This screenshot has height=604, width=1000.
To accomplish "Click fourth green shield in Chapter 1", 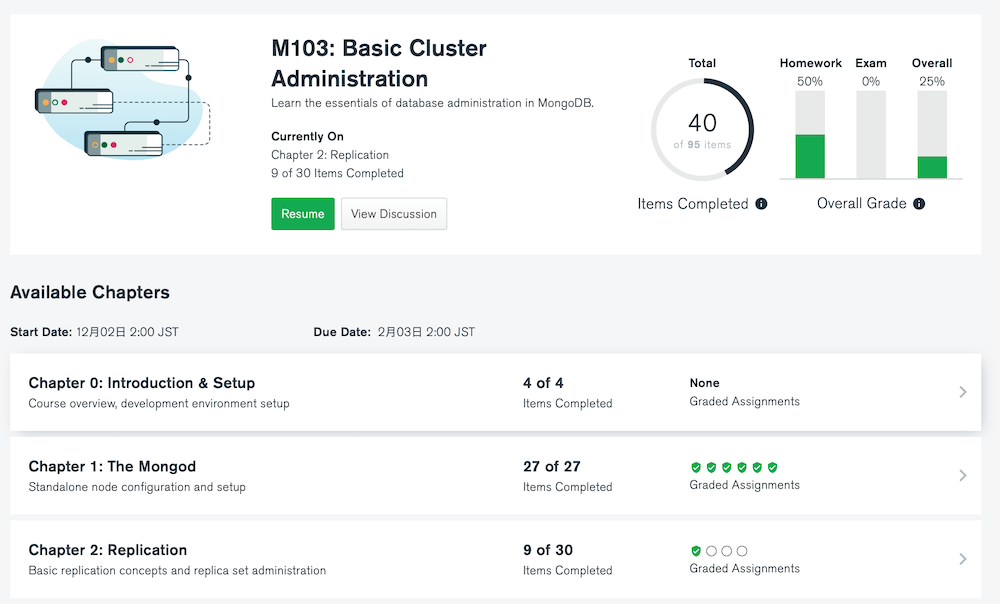I will [742, 468].
